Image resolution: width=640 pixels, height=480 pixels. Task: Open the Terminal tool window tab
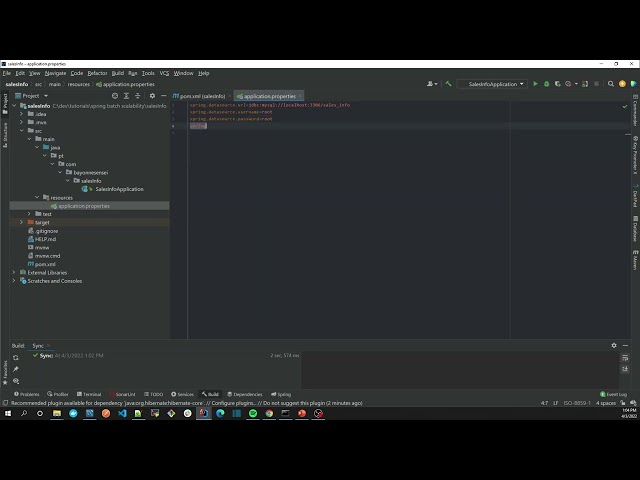(x=89, y=394)
